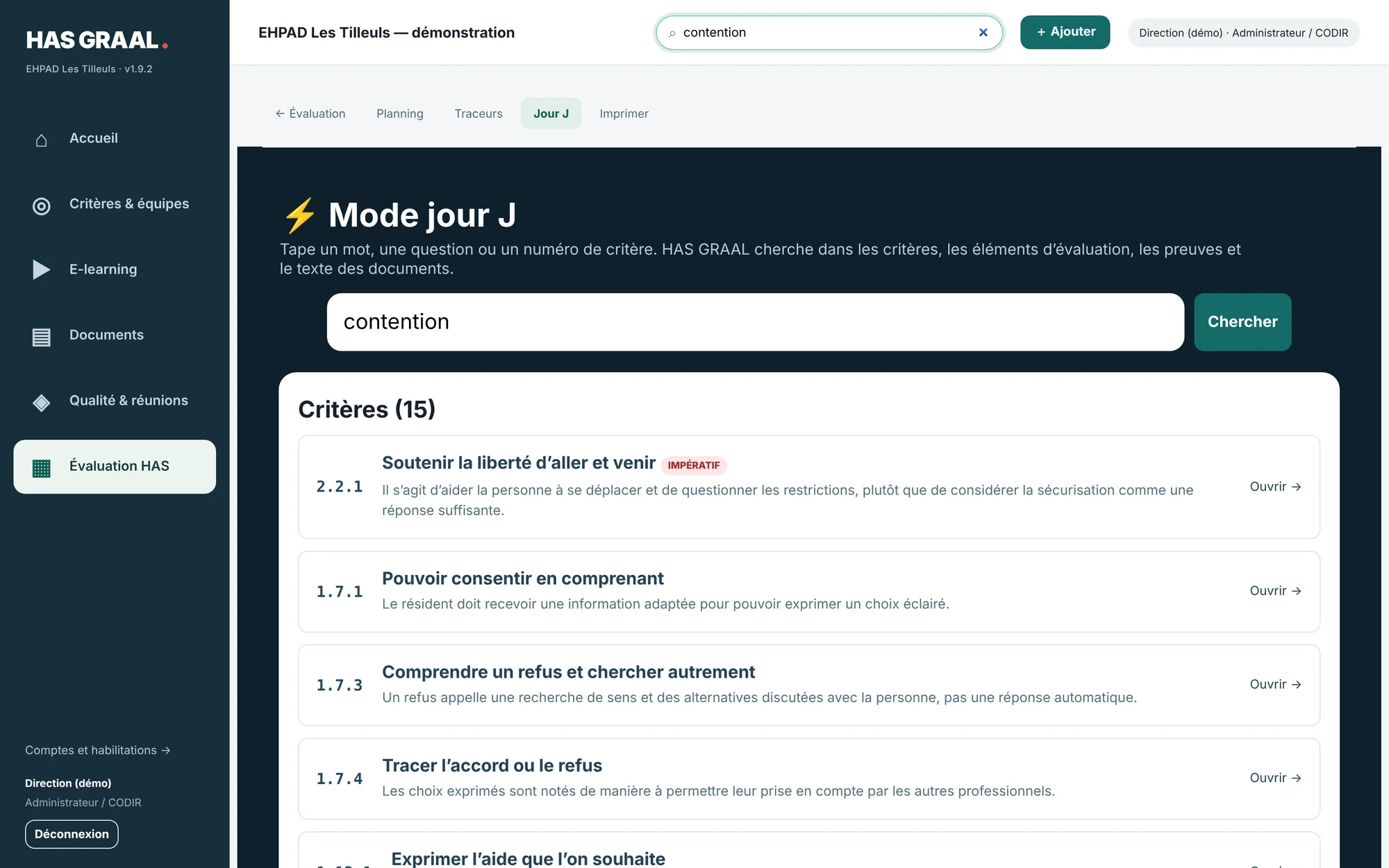This screenshot has height=868, width=1389.
Task: Click title 'Soutenir la liberté d'aller et venir'
Action: click(519, 463)
